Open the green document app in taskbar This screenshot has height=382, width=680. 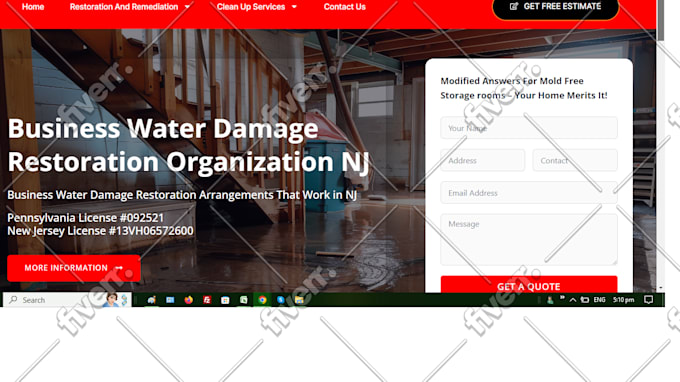tap(244, 300)
